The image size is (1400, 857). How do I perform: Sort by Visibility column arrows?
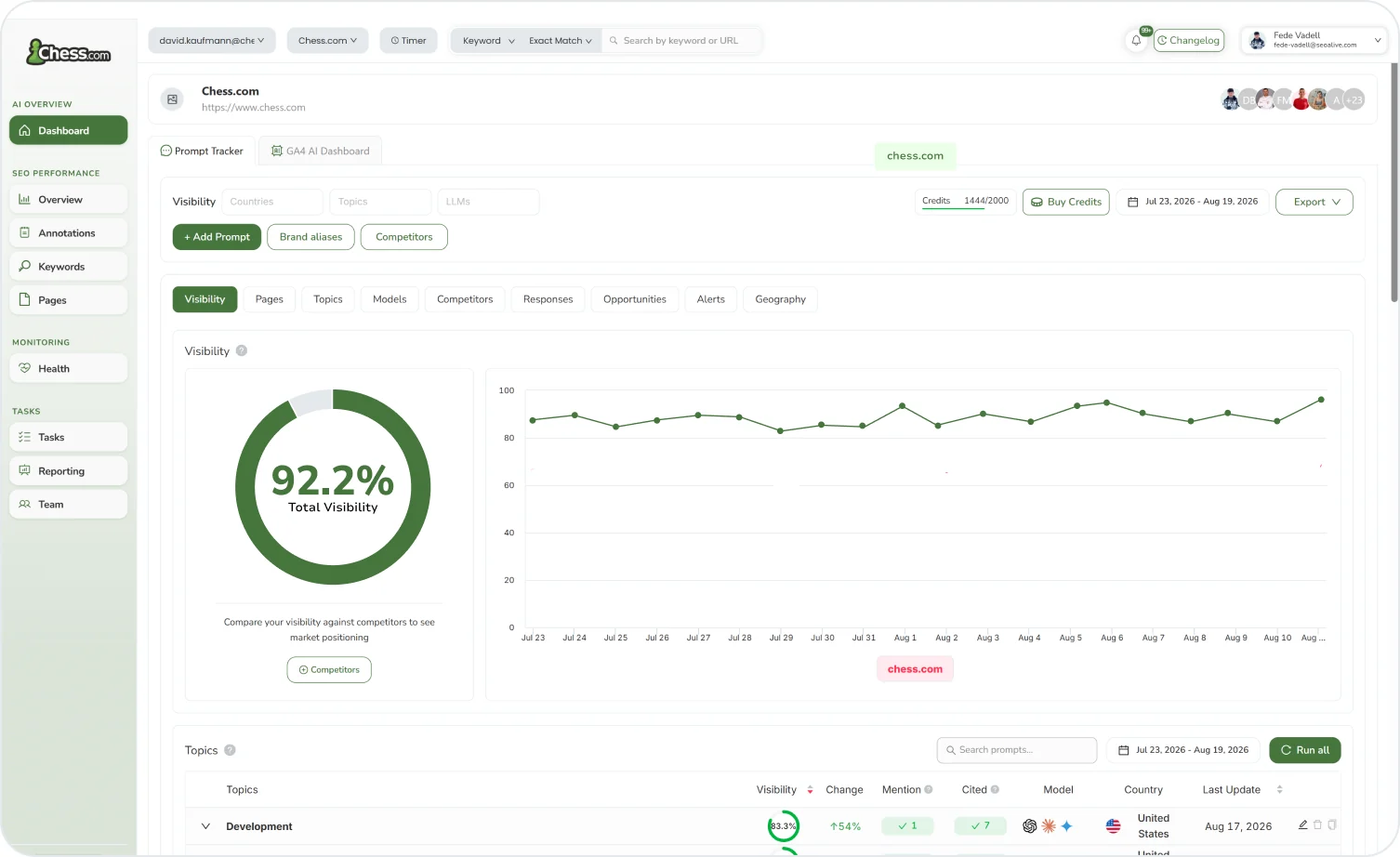pos(810,790)
